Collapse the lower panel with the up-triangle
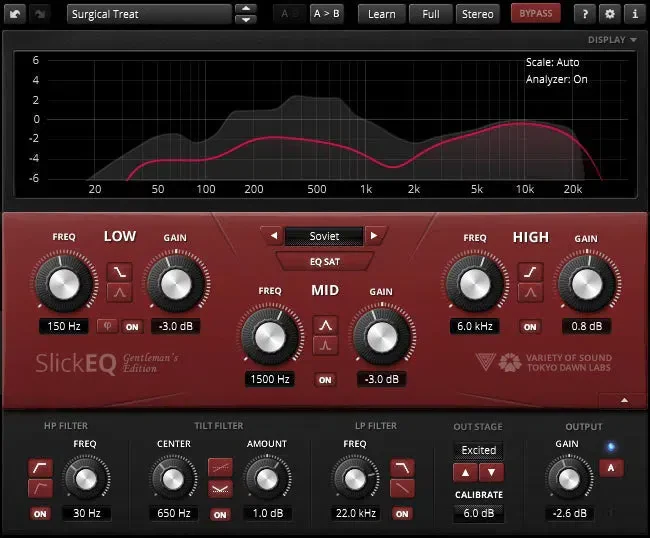Screen dimensions: 650x538 tap(624, 400)
